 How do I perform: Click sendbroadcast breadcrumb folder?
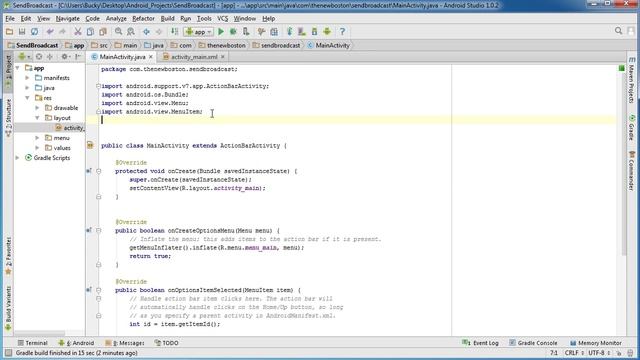point(276,45)
